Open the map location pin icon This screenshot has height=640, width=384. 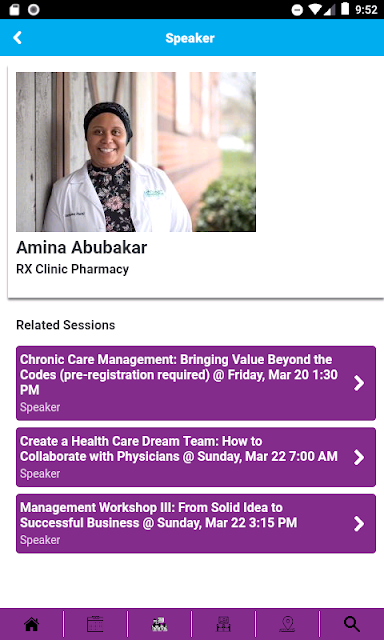(287, 624)
